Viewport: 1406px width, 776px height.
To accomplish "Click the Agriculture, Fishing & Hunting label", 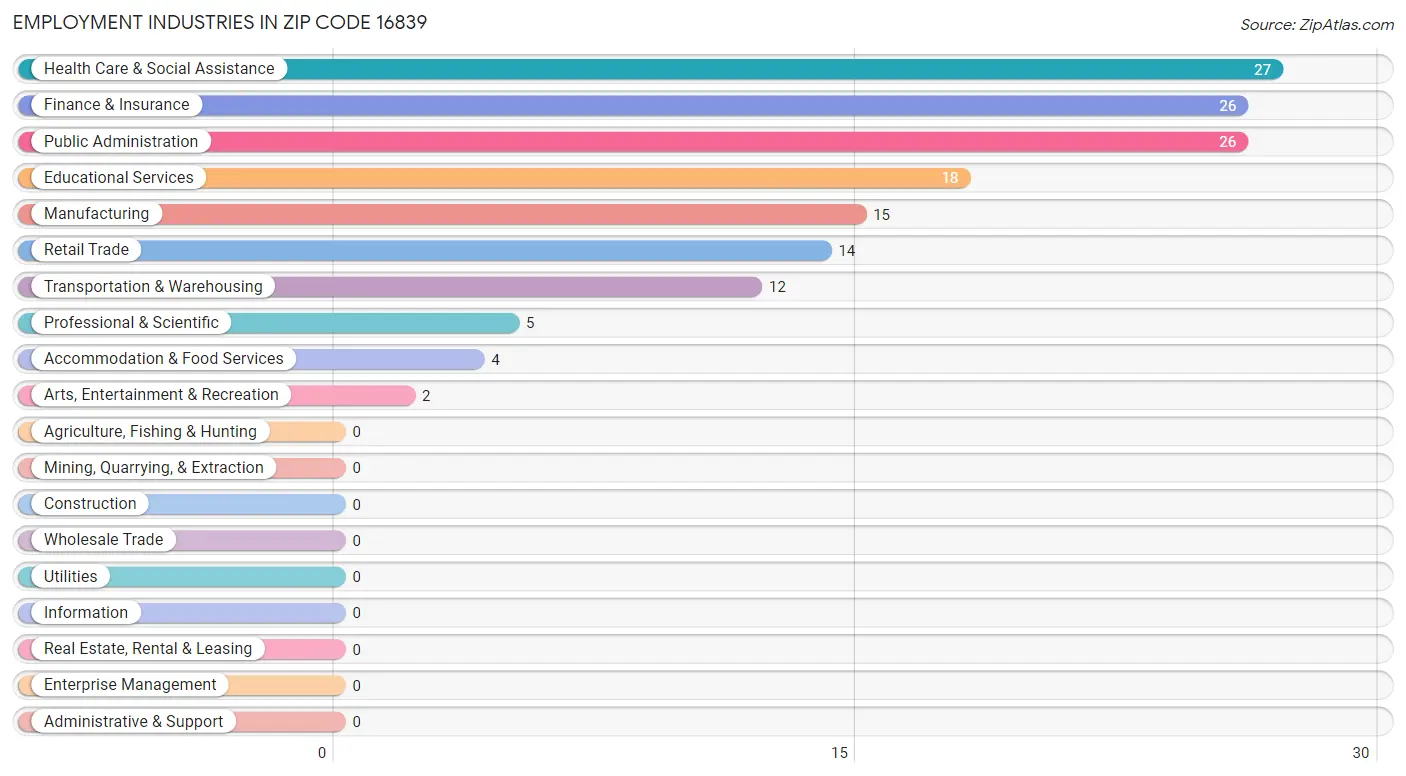I will point(150,432).
